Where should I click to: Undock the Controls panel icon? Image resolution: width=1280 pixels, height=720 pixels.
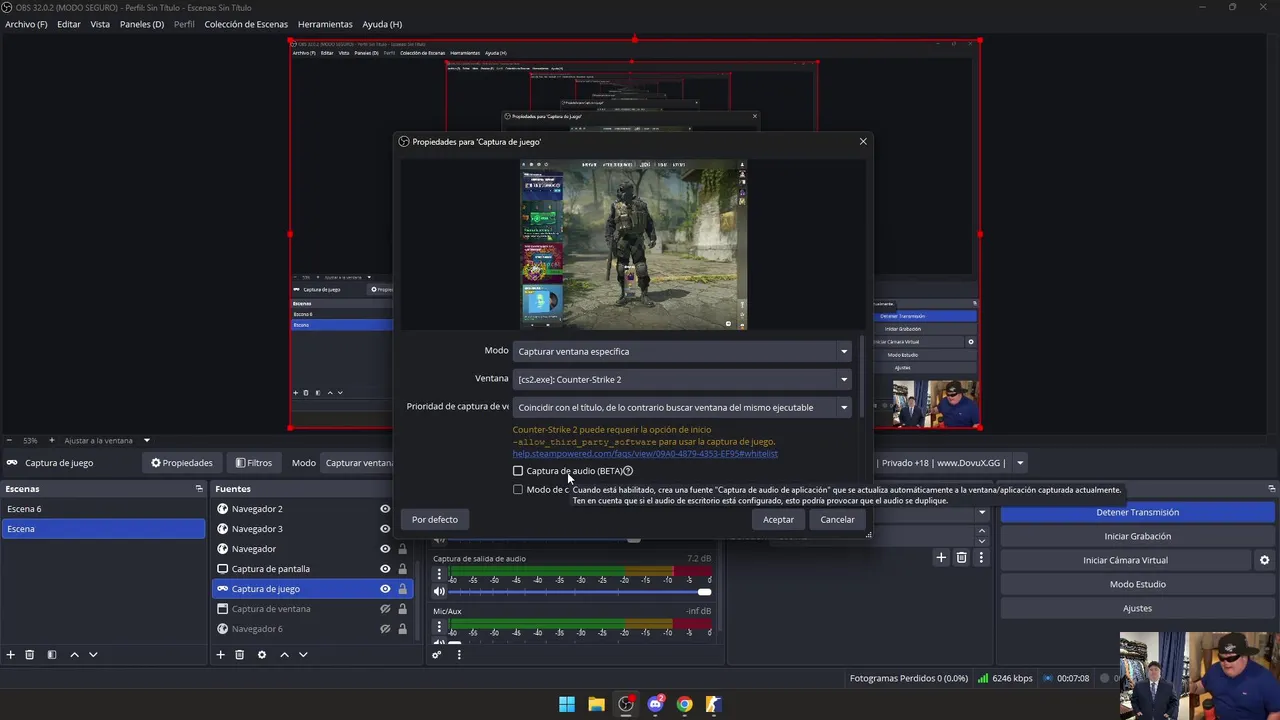tap(1271, 489)
